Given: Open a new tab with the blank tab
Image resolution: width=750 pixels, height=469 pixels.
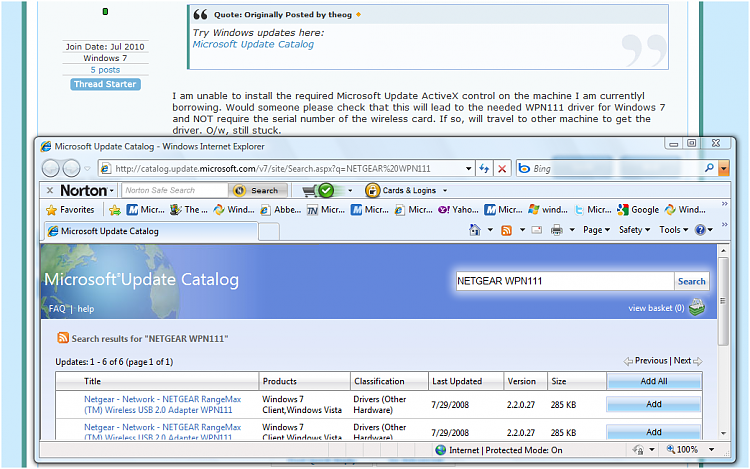Looking at the screenshot, I should 269,232.
